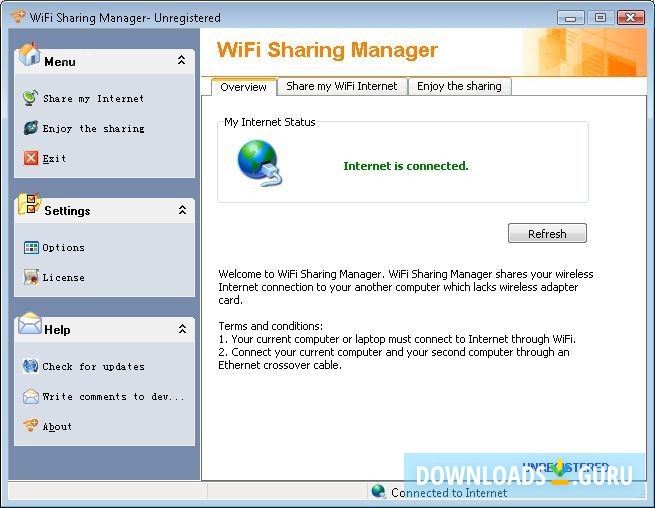
Task: Click the Refresh button
Action: pyautogui.click(x=547, y=233)
